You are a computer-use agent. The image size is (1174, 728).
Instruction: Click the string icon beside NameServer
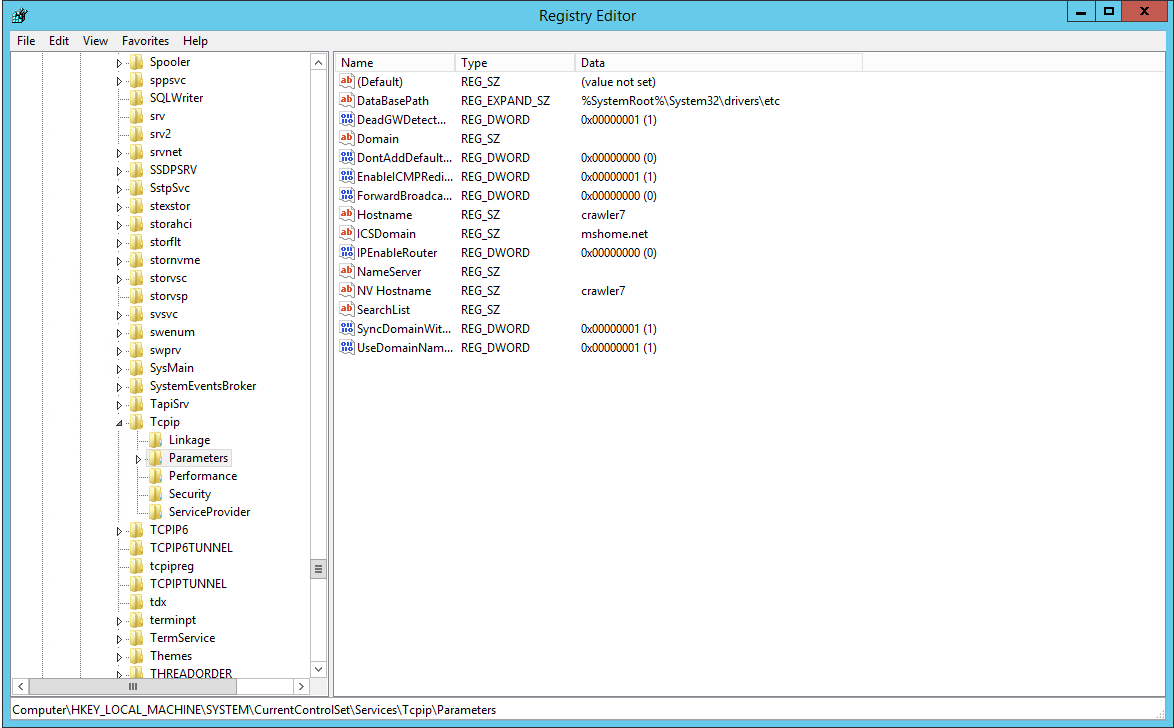click(x=347, y=272)
